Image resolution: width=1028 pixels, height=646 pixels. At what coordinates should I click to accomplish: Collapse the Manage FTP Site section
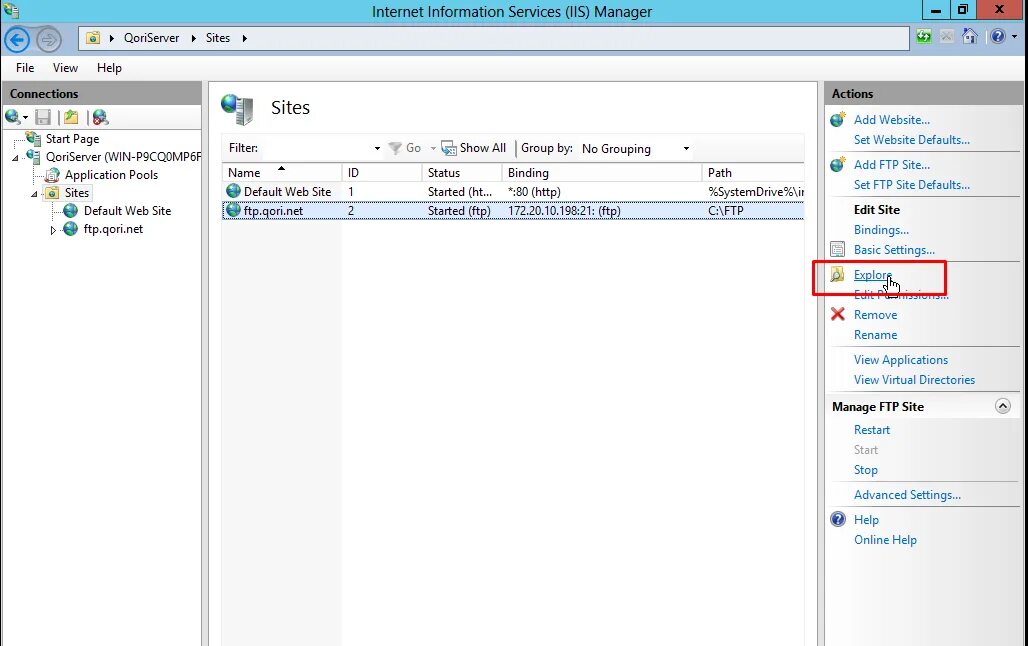click(x=1002, y=406)
